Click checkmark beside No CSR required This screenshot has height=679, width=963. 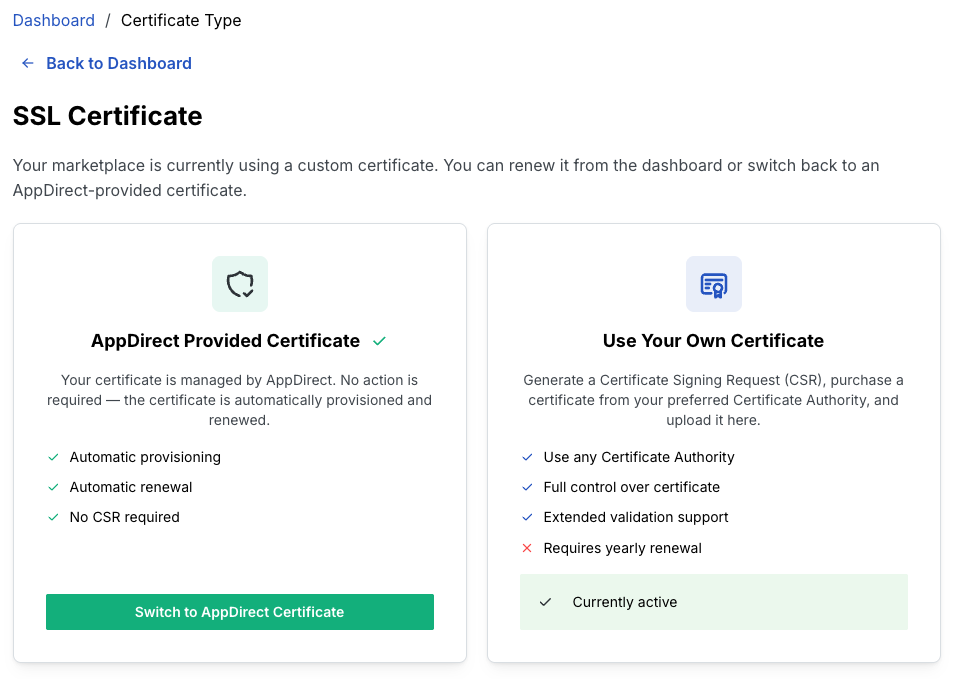pos(53,518)
